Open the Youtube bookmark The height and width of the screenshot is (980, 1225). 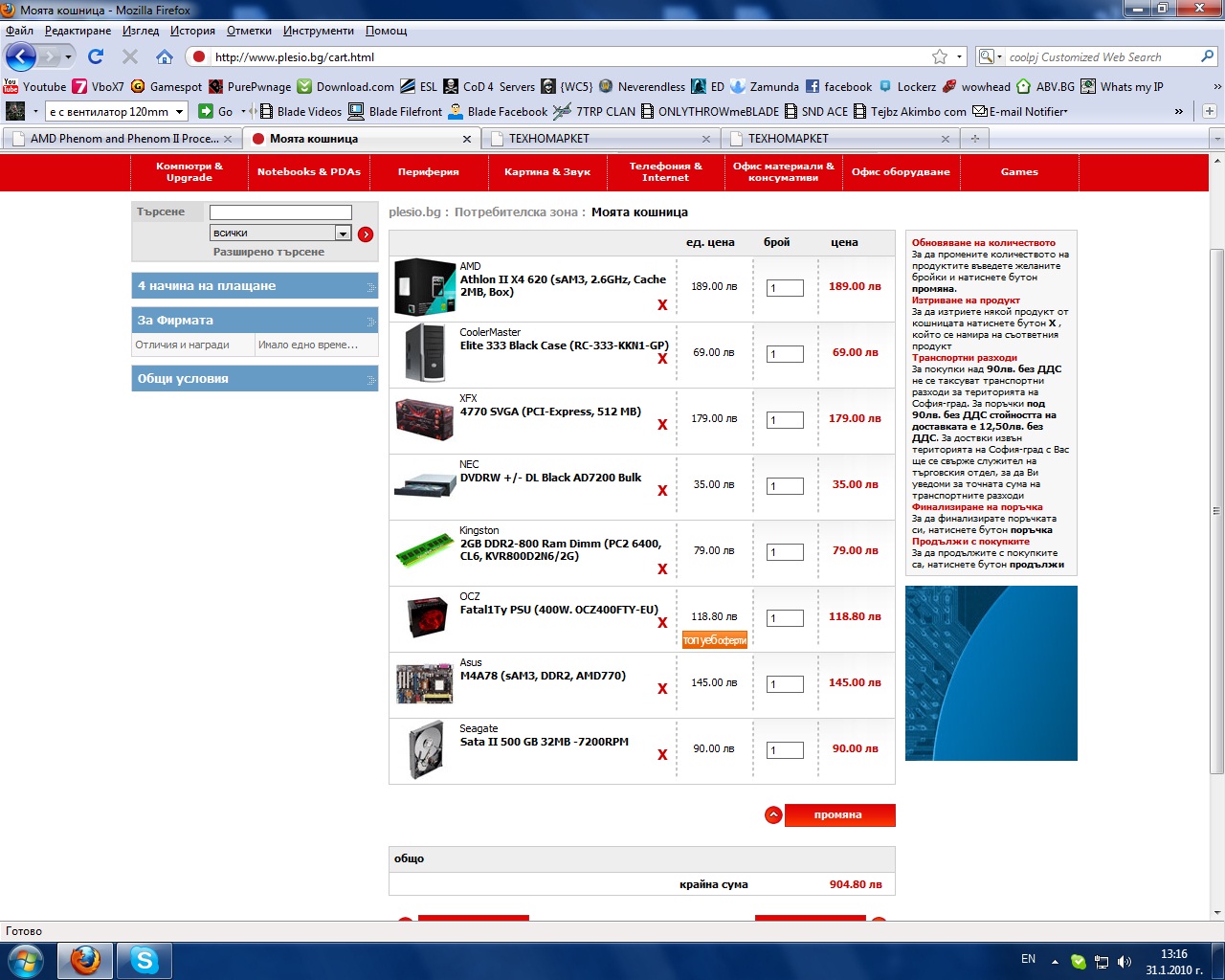click(35, 86)
